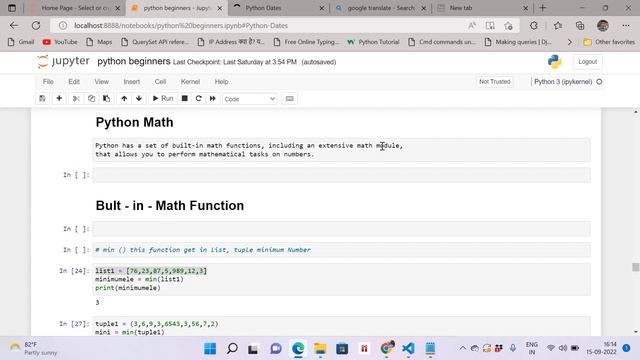Open the browser extensions icon
The height and width of the screenshot is (360, 640).
pyautogui.click(x=534, y=25)
